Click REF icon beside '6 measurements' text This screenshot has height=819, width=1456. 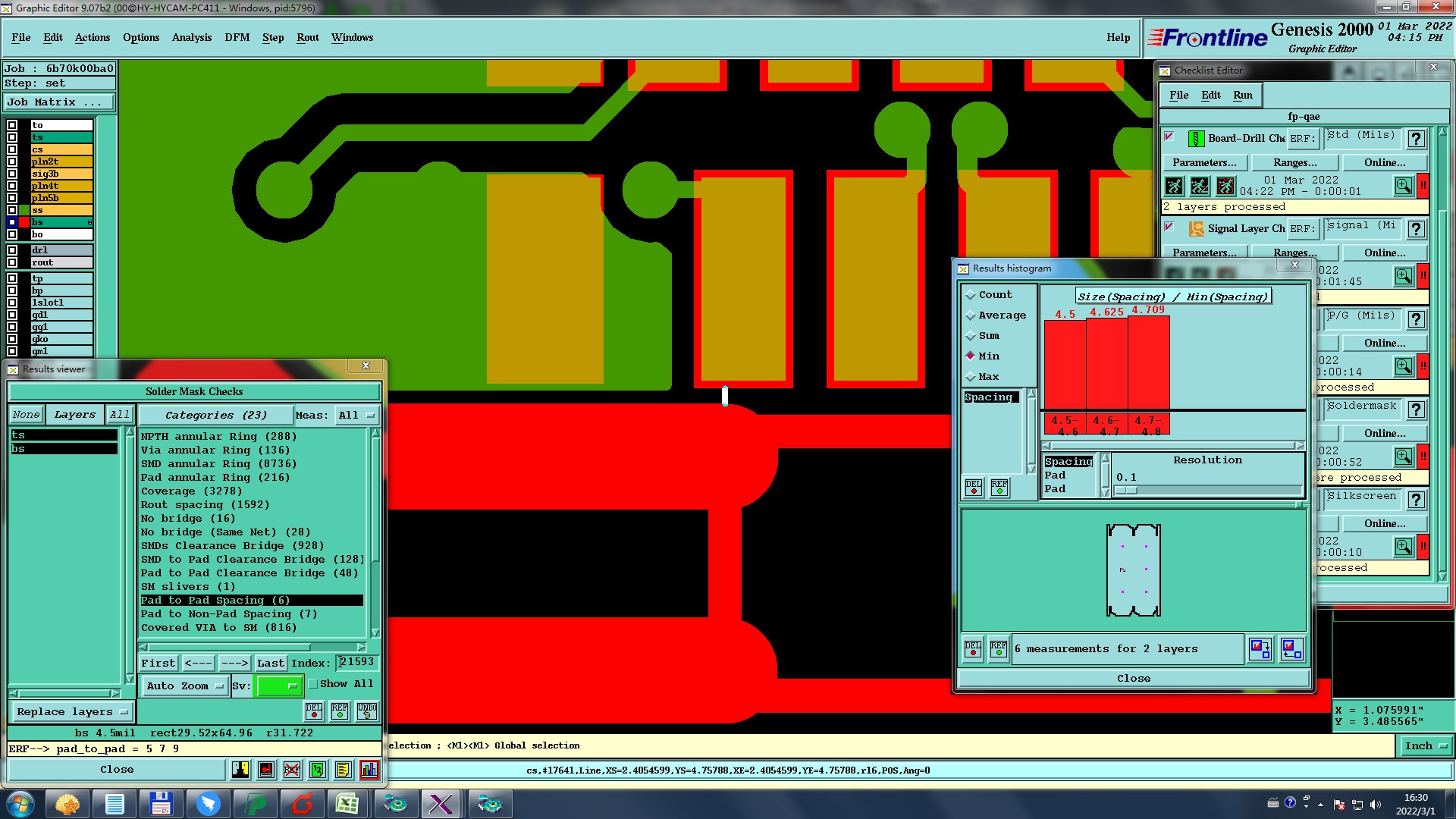[999, 649]
